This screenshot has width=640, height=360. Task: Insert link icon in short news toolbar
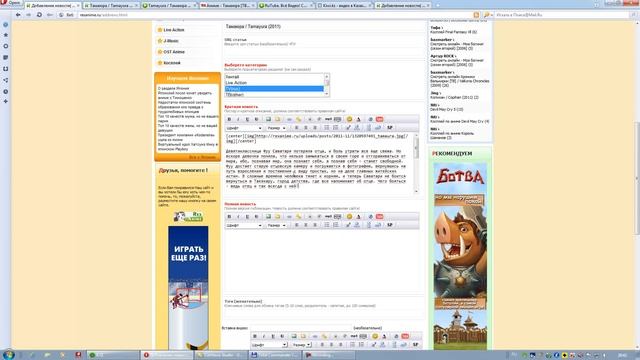point(289,119)
